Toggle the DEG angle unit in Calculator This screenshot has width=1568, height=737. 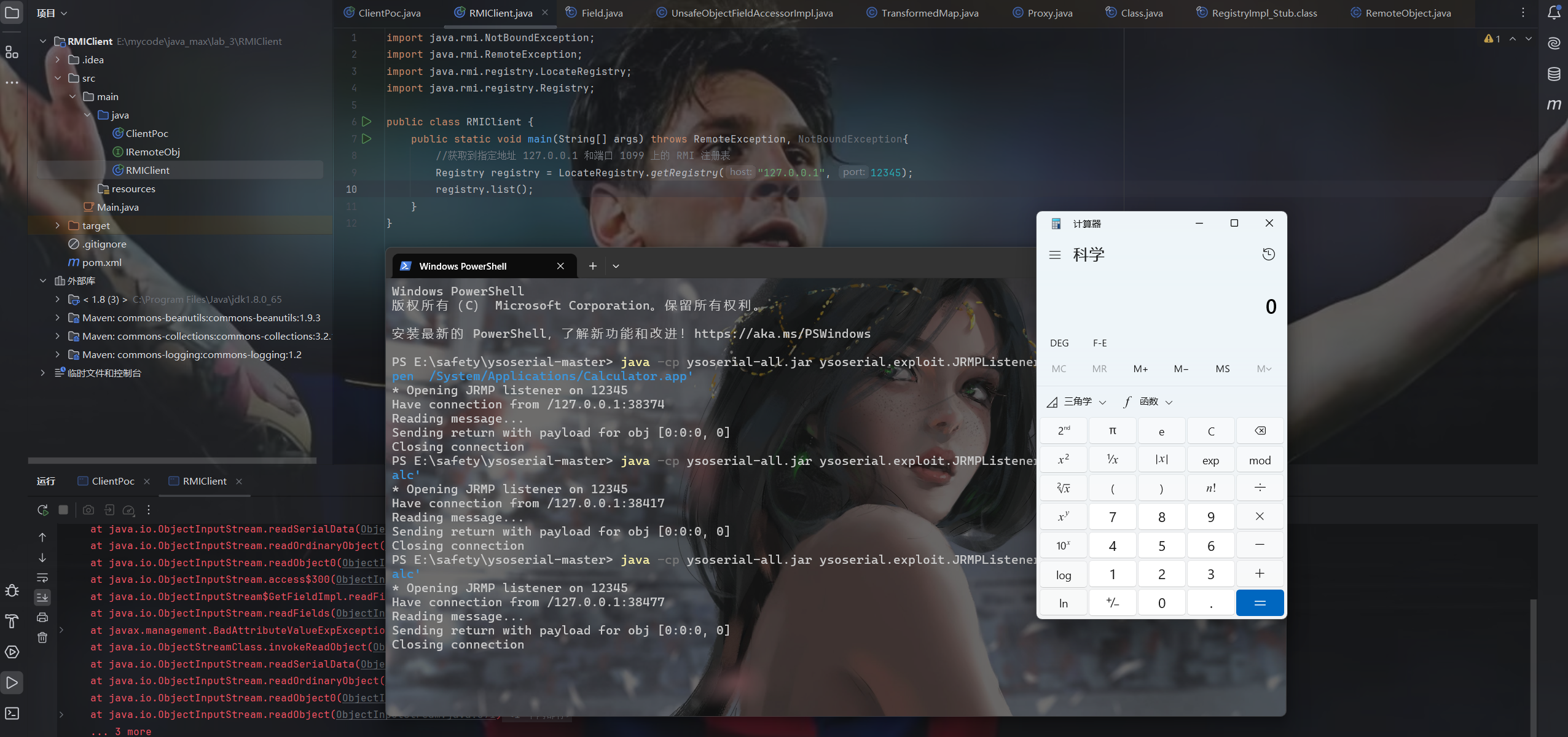click(1059, 343)
